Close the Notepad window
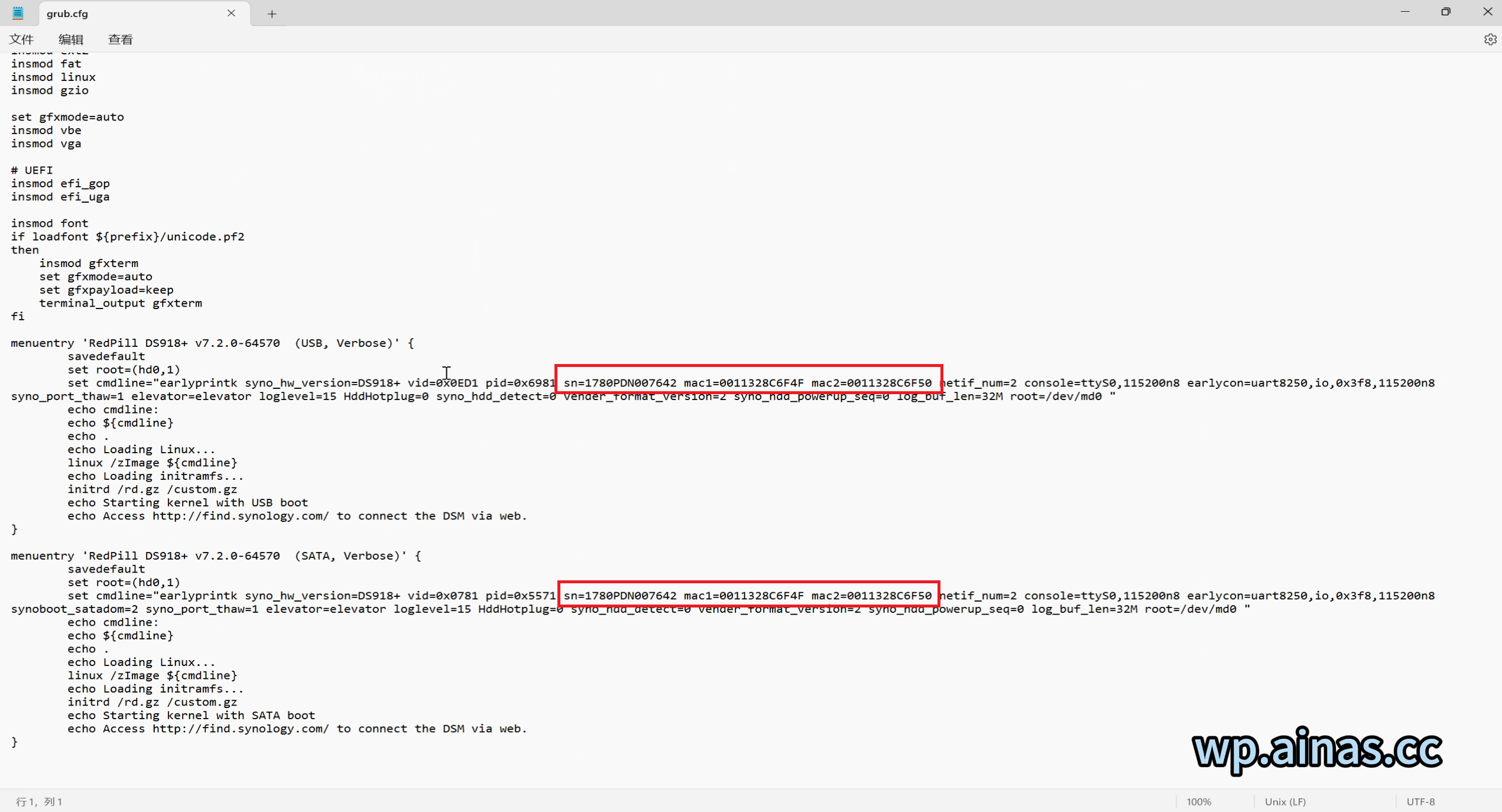This screenshot has height=812, width=1502. [x=1487, y=12]
